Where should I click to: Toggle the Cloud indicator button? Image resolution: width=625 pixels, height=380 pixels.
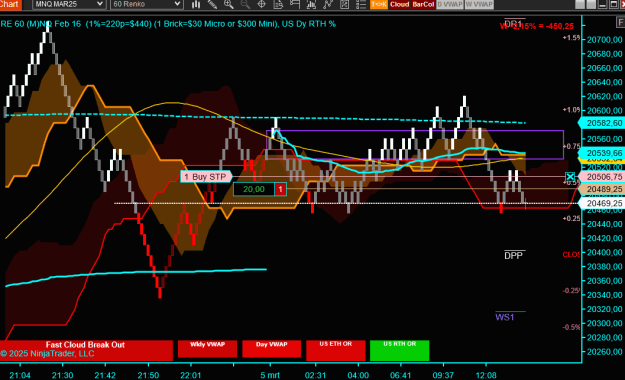[399, 4]
